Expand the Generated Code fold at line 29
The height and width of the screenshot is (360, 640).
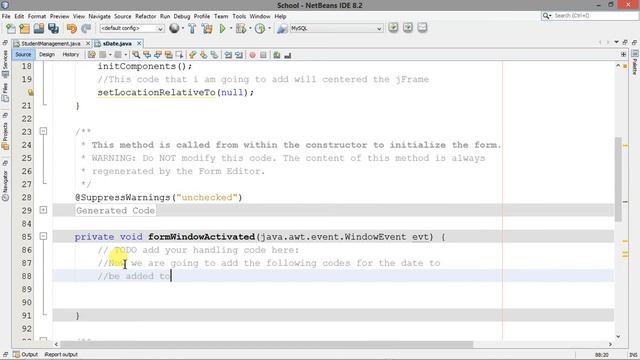click(43, 210)
